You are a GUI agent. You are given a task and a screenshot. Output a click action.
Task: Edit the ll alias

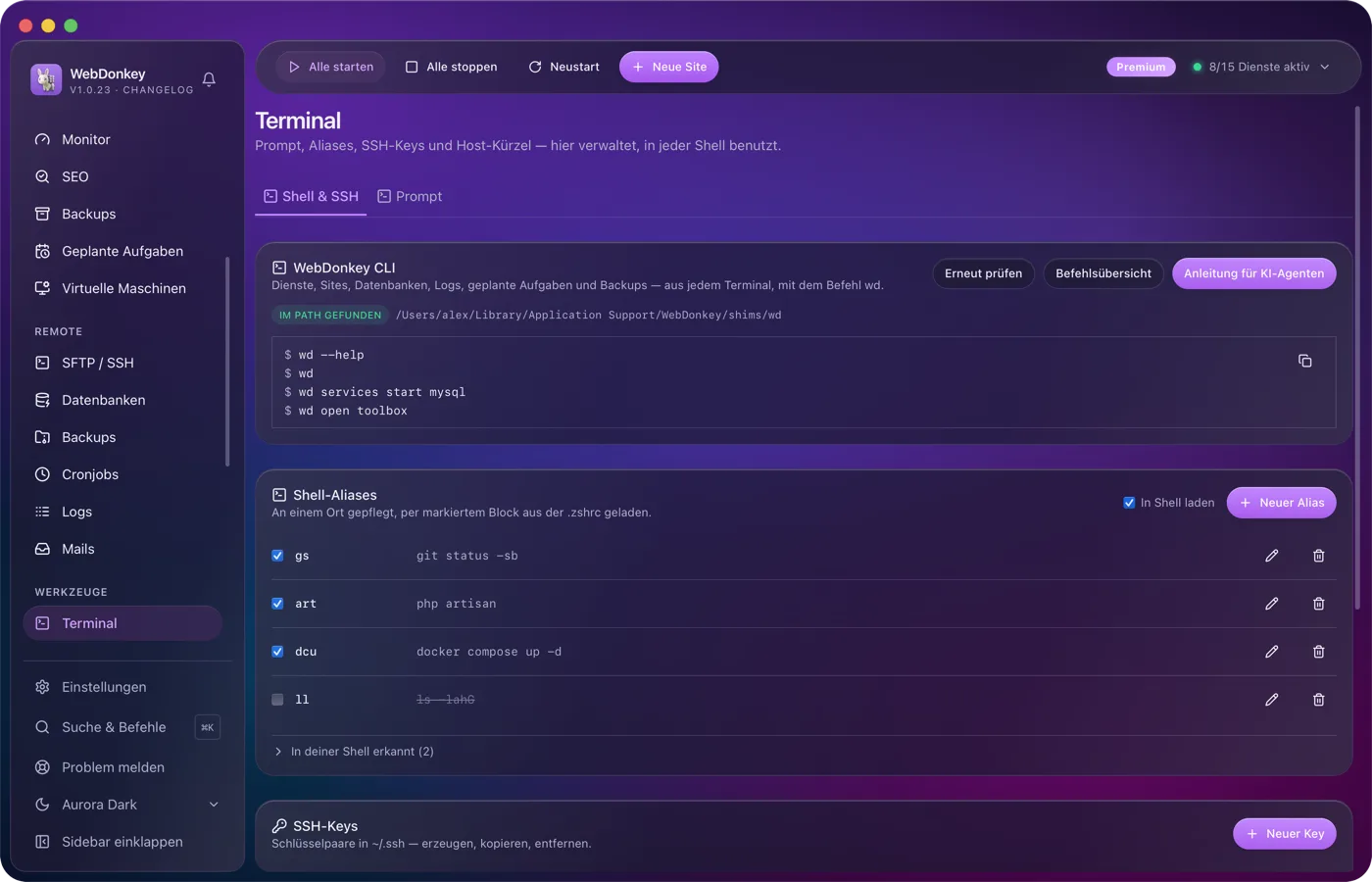coord(1271,700)
